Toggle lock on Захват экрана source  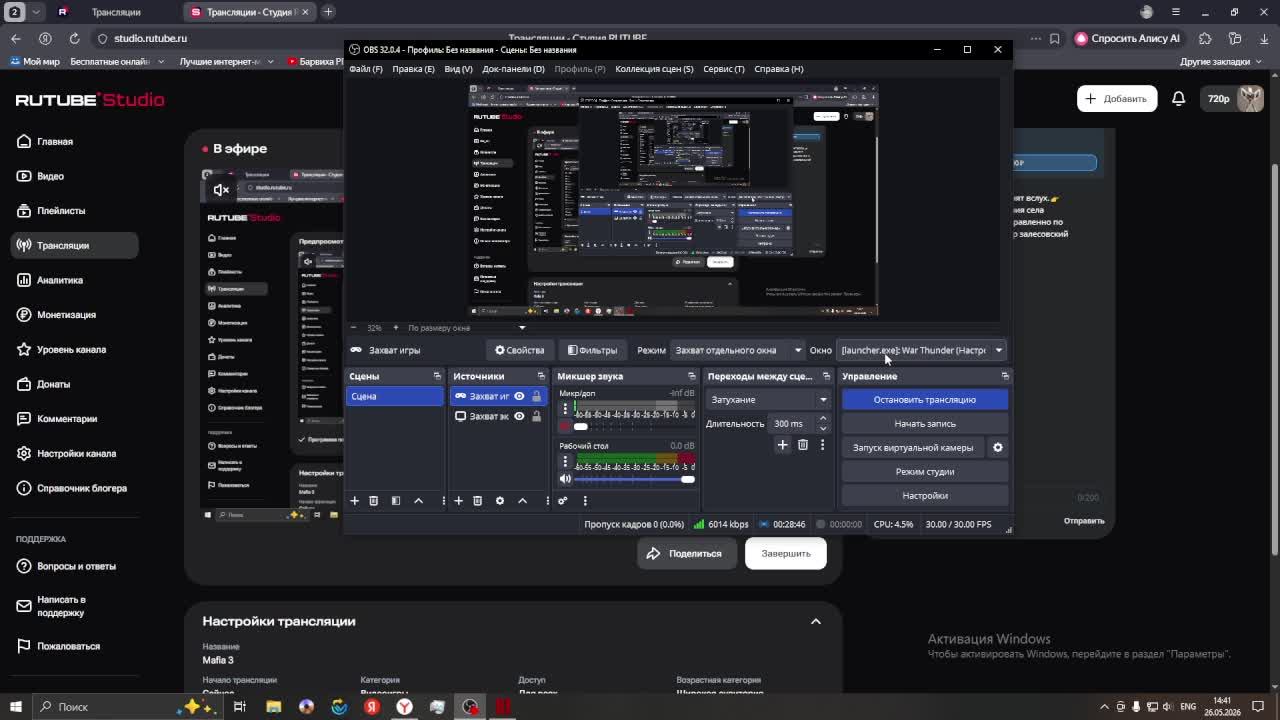coord(536,416)
